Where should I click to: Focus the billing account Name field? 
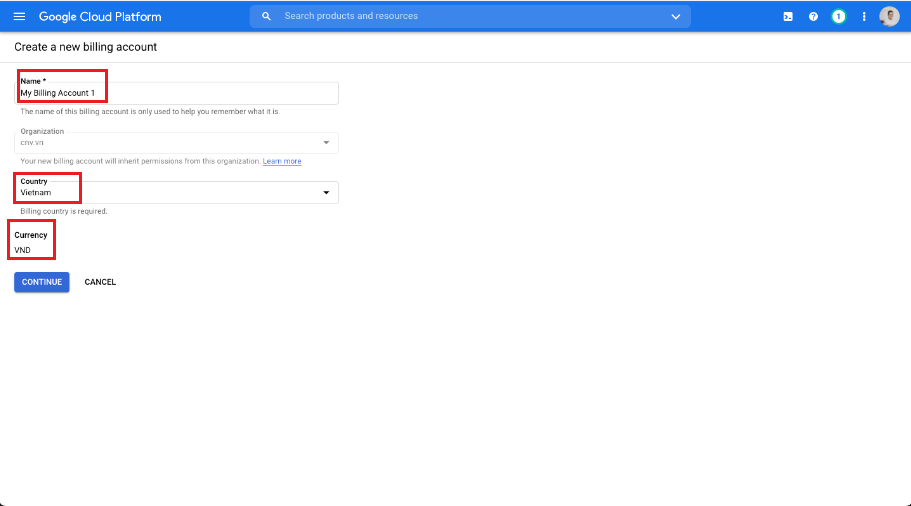177,93
